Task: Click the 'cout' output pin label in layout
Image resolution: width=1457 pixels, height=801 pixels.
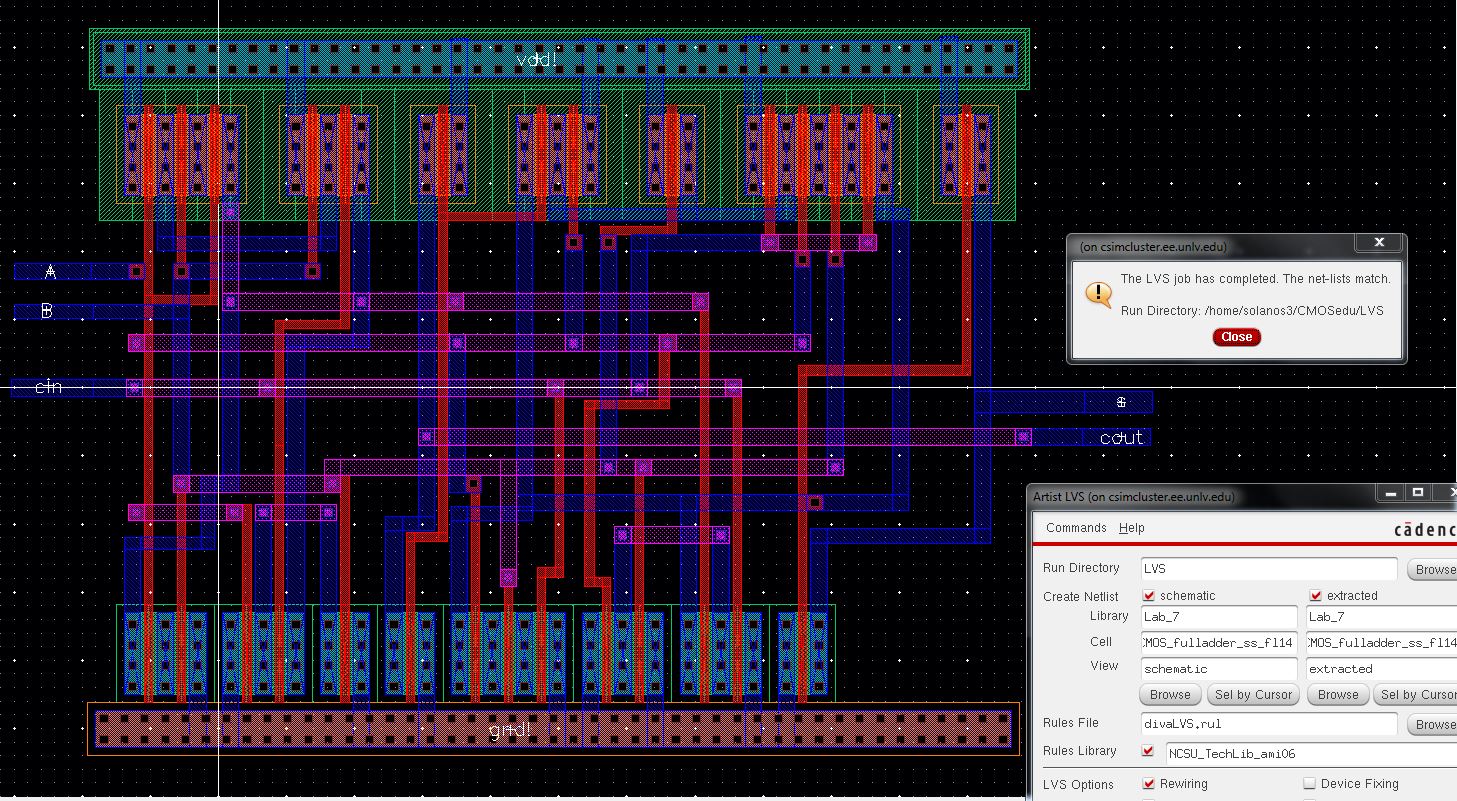Action: coord(1121,438)
